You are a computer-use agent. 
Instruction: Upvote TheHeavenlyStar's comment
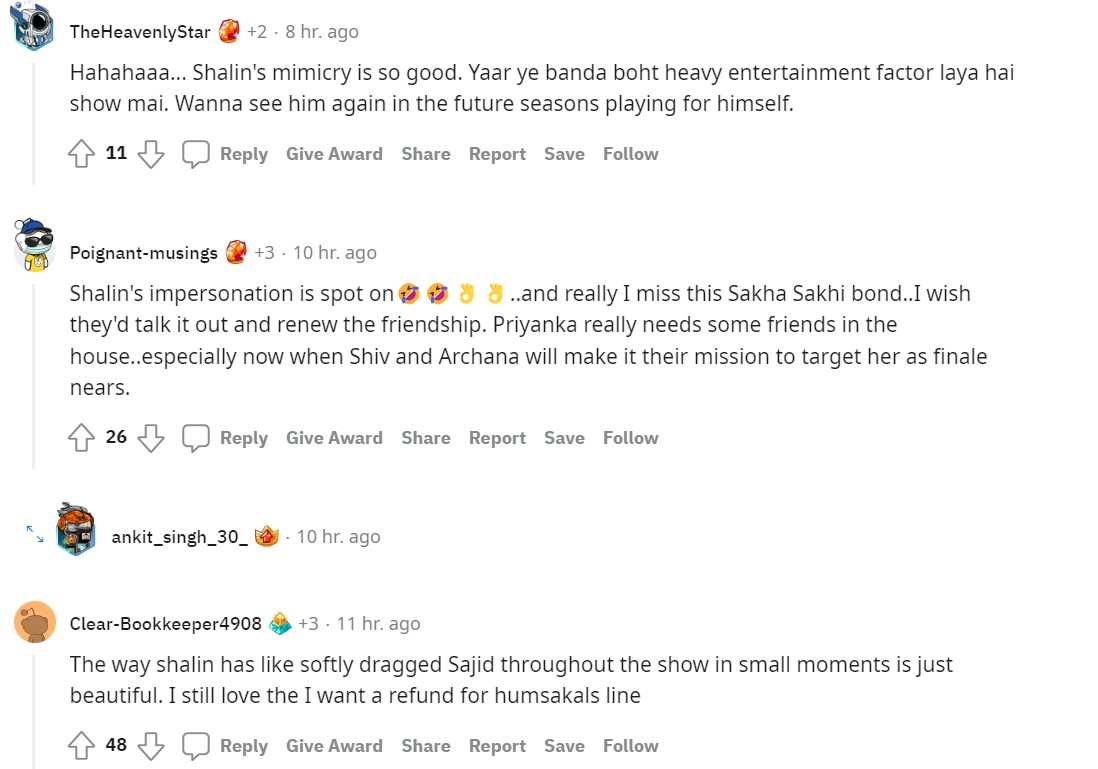point(81,153)
